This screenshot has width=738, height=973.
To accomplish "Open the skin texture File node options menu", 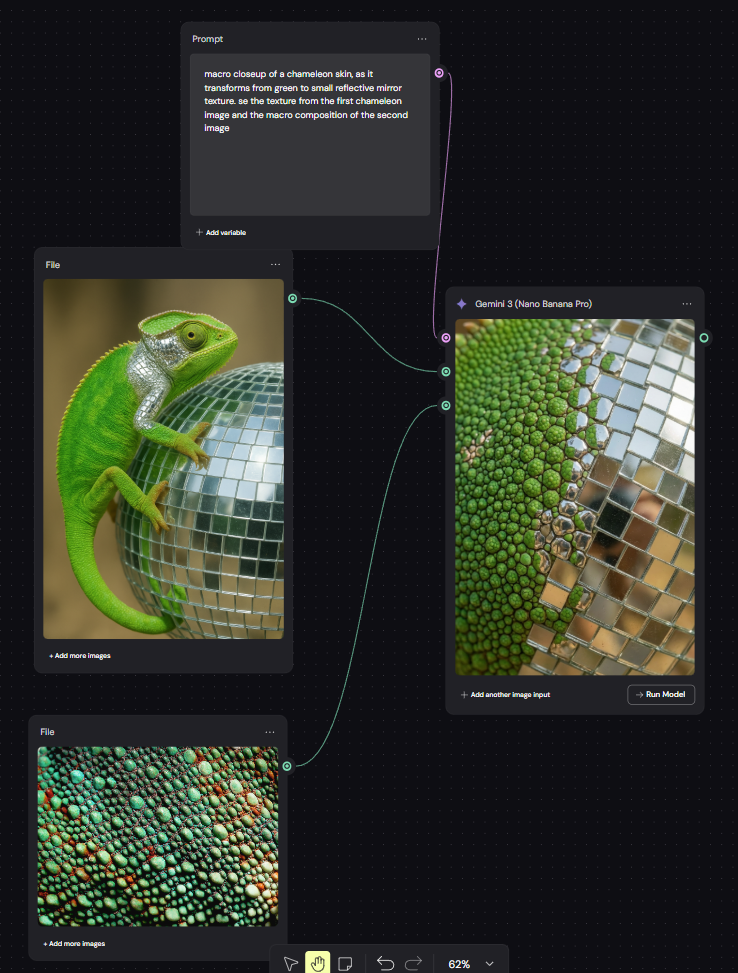I will click(270, 732).
